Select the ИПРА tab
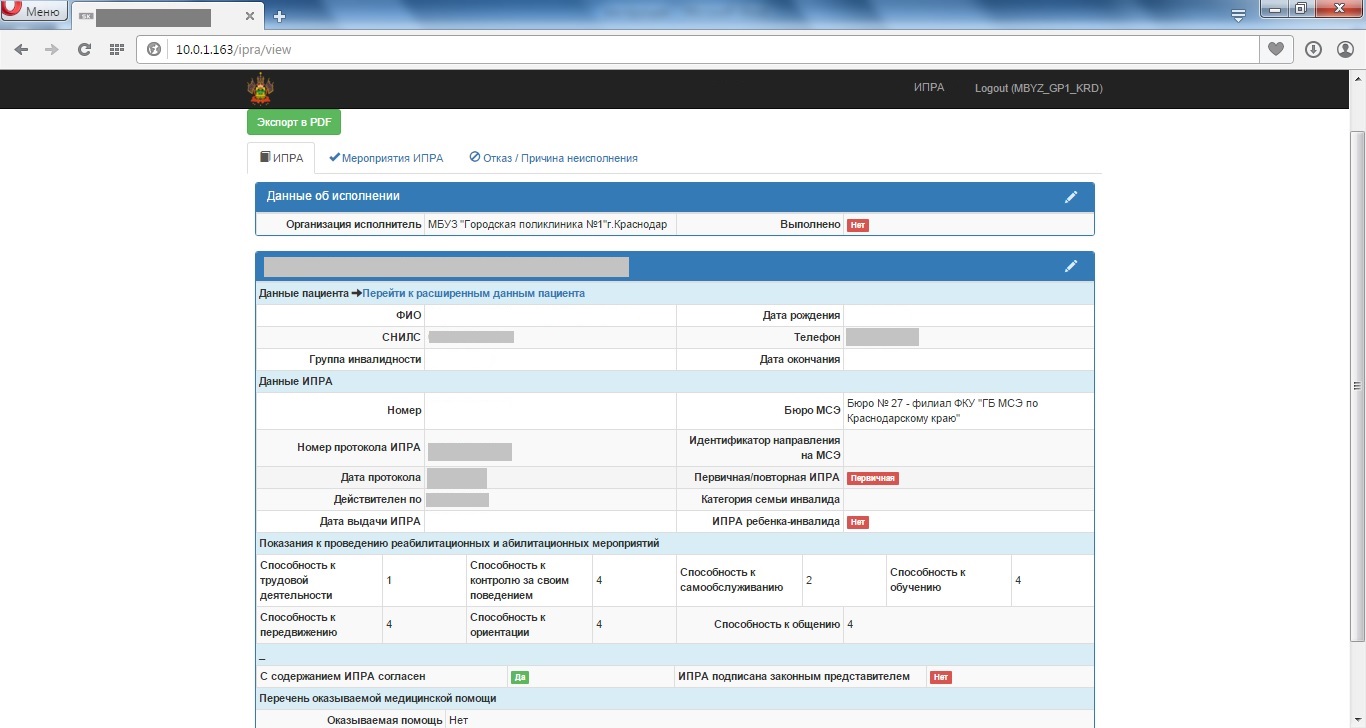This screenshot has width=1366, height=728. click(x=281, y=158)
